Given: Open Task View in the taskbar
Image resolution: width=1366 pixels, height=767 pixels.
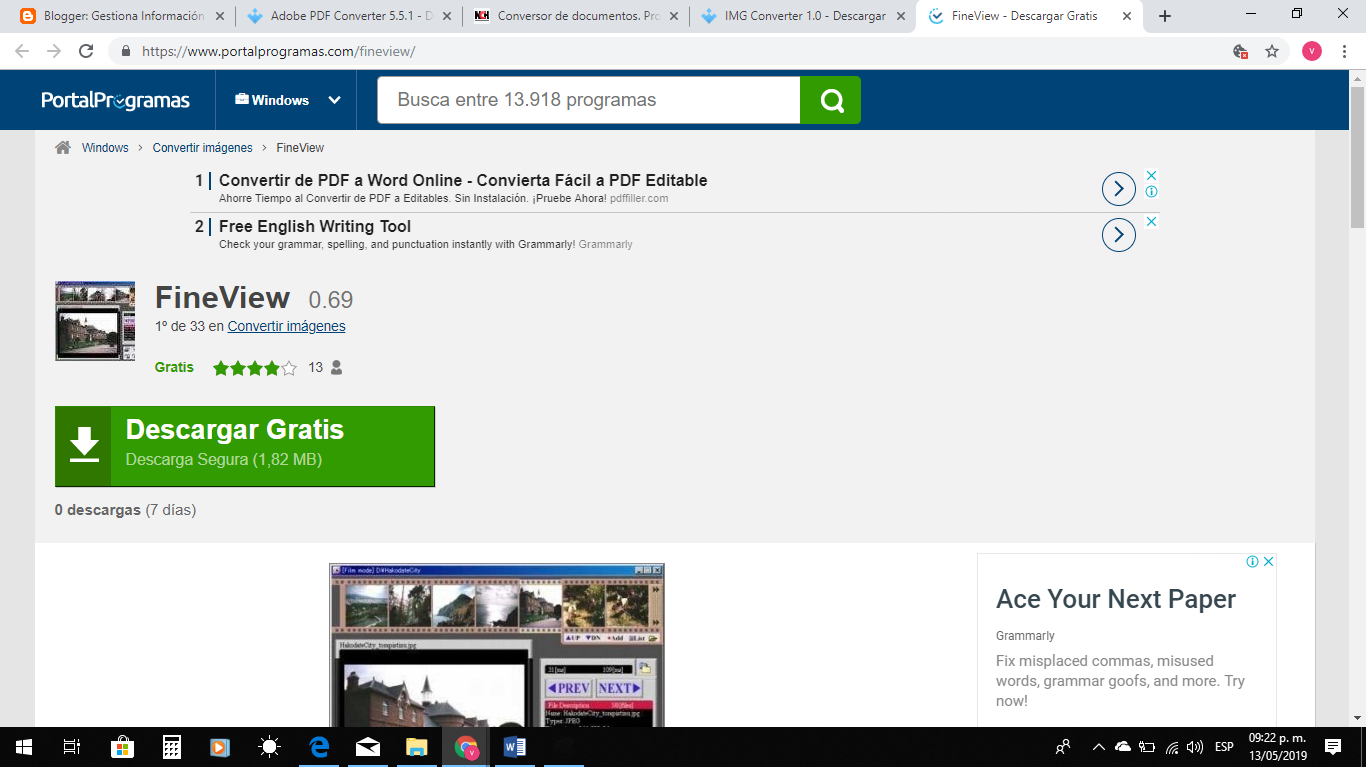Looking at the screenshot, I should click(x=71, y=747).
